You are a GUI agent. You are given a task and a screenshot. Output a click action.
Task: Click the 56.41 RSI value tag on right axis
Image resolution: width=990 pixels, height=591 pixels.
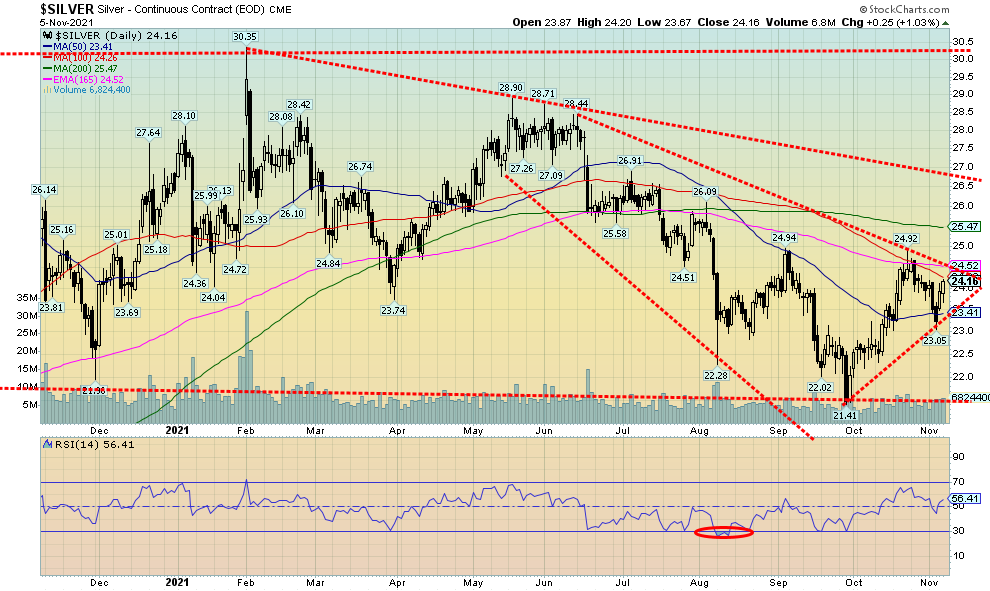(962, 498)
